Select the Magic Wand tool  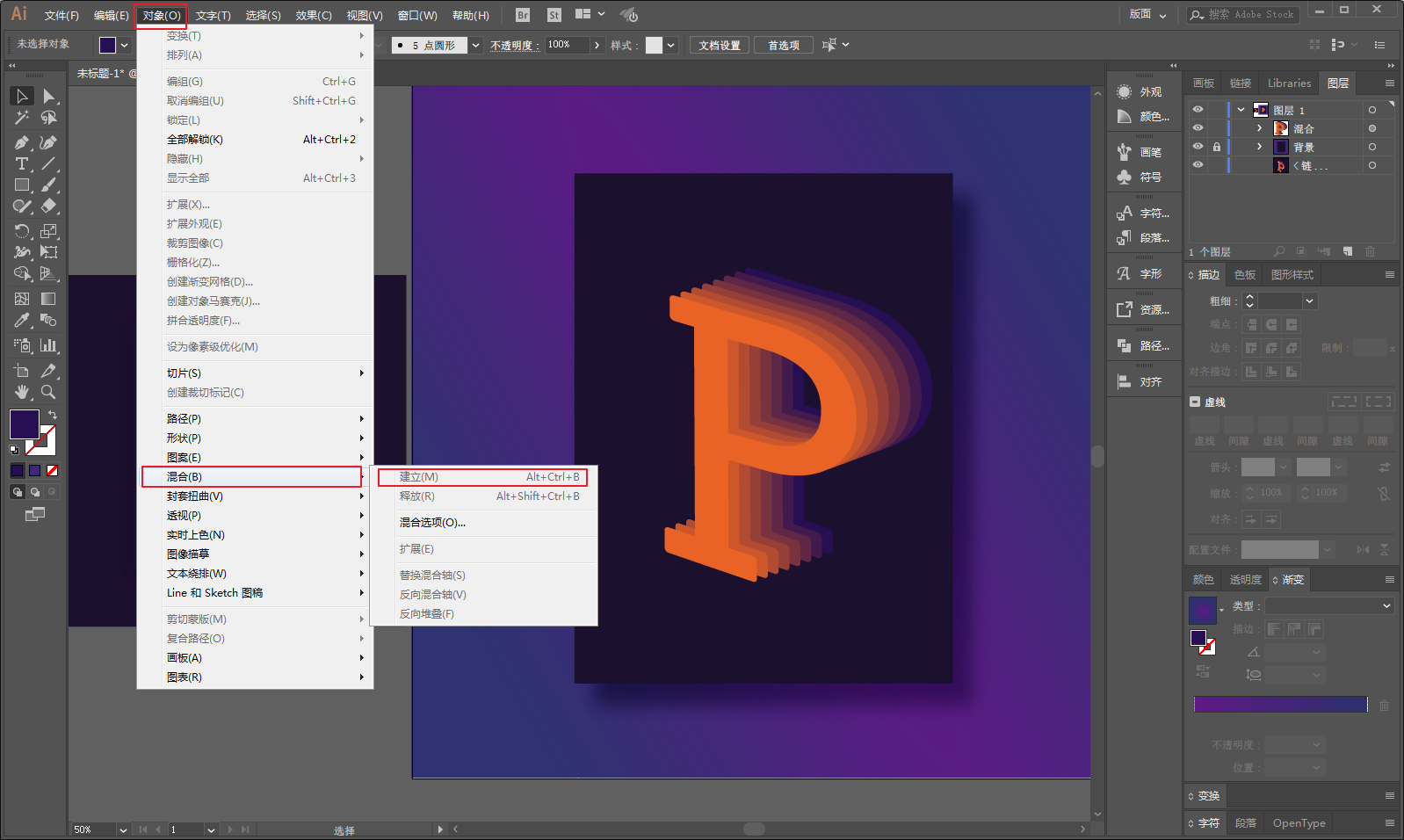(x=22, y=118)
